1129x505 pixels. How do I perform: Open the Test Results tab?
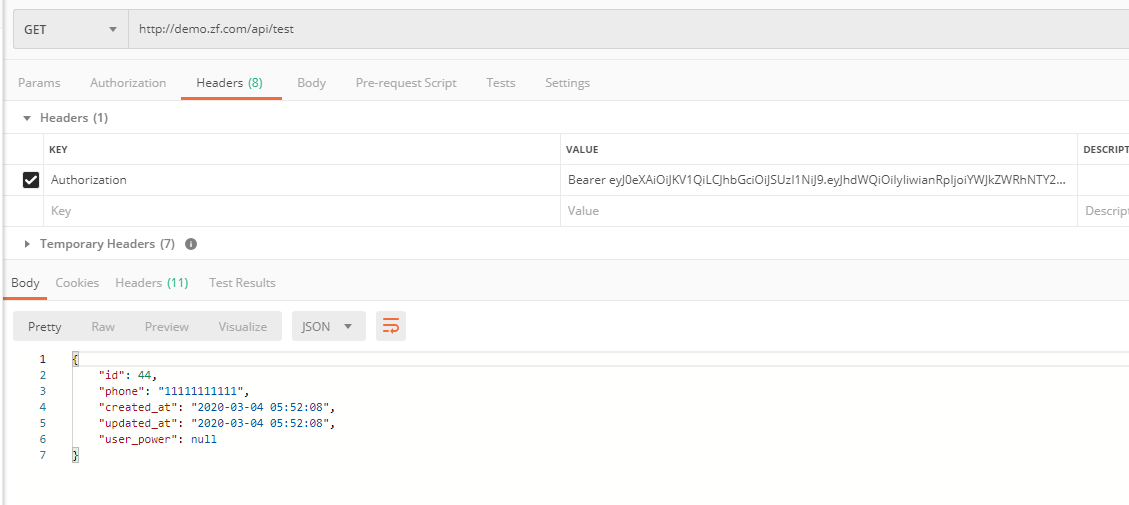pyautogui.click(x=242, y=283)
